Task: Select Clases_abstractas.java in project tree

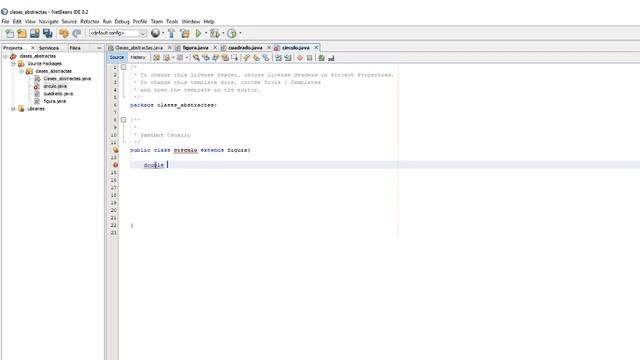Action: (67, 78)
